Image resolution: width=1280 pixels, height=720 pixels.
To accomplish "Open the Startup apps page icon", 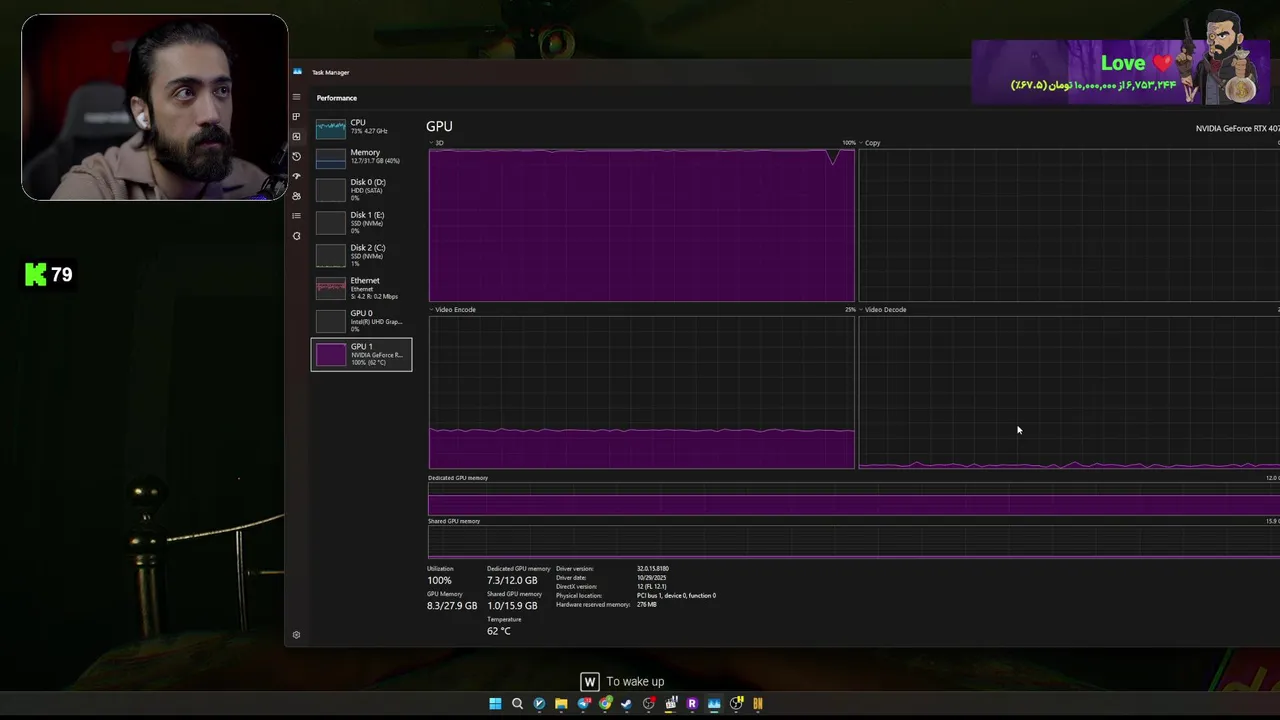I will click(296, 176).
